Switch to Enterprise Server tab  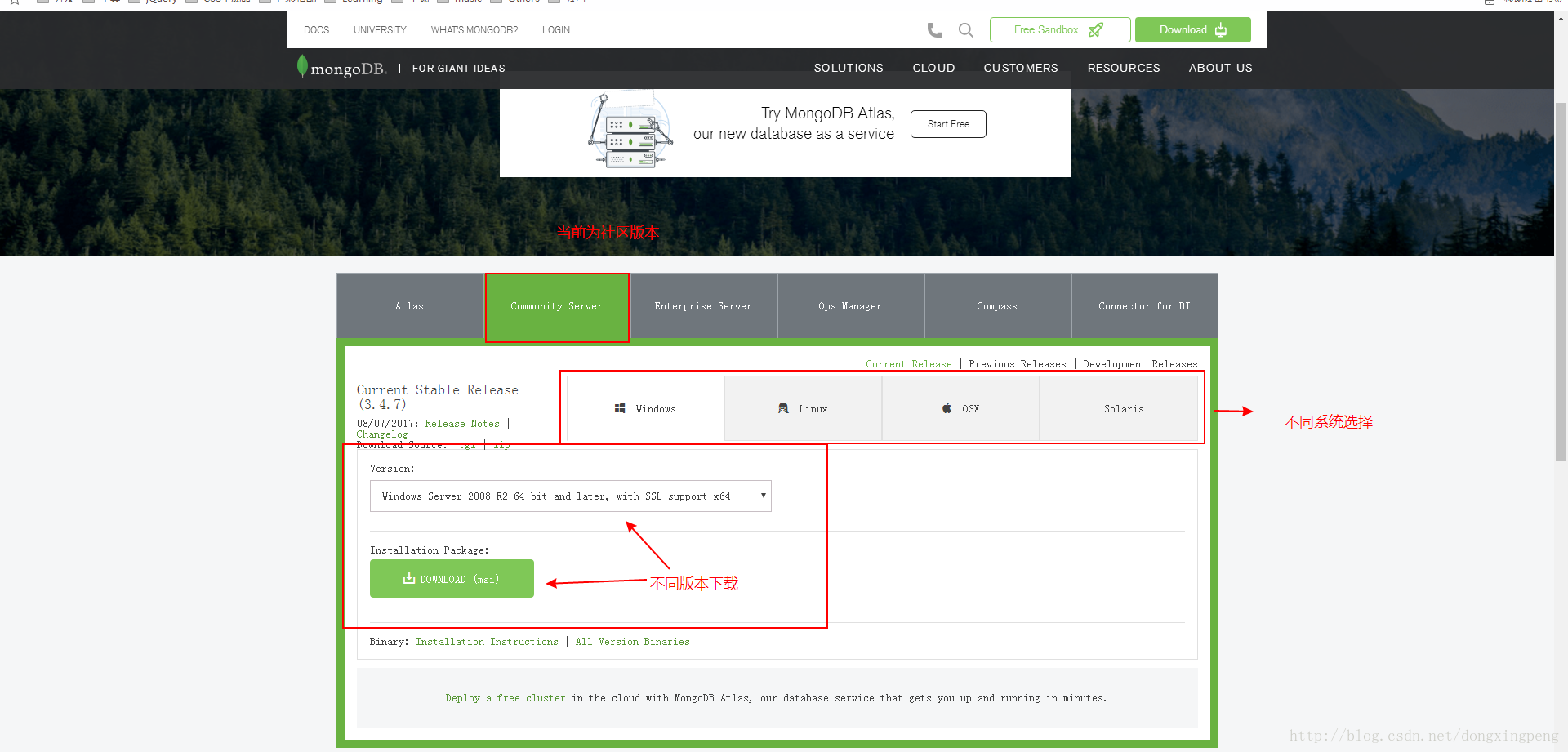tap(703, 306)
